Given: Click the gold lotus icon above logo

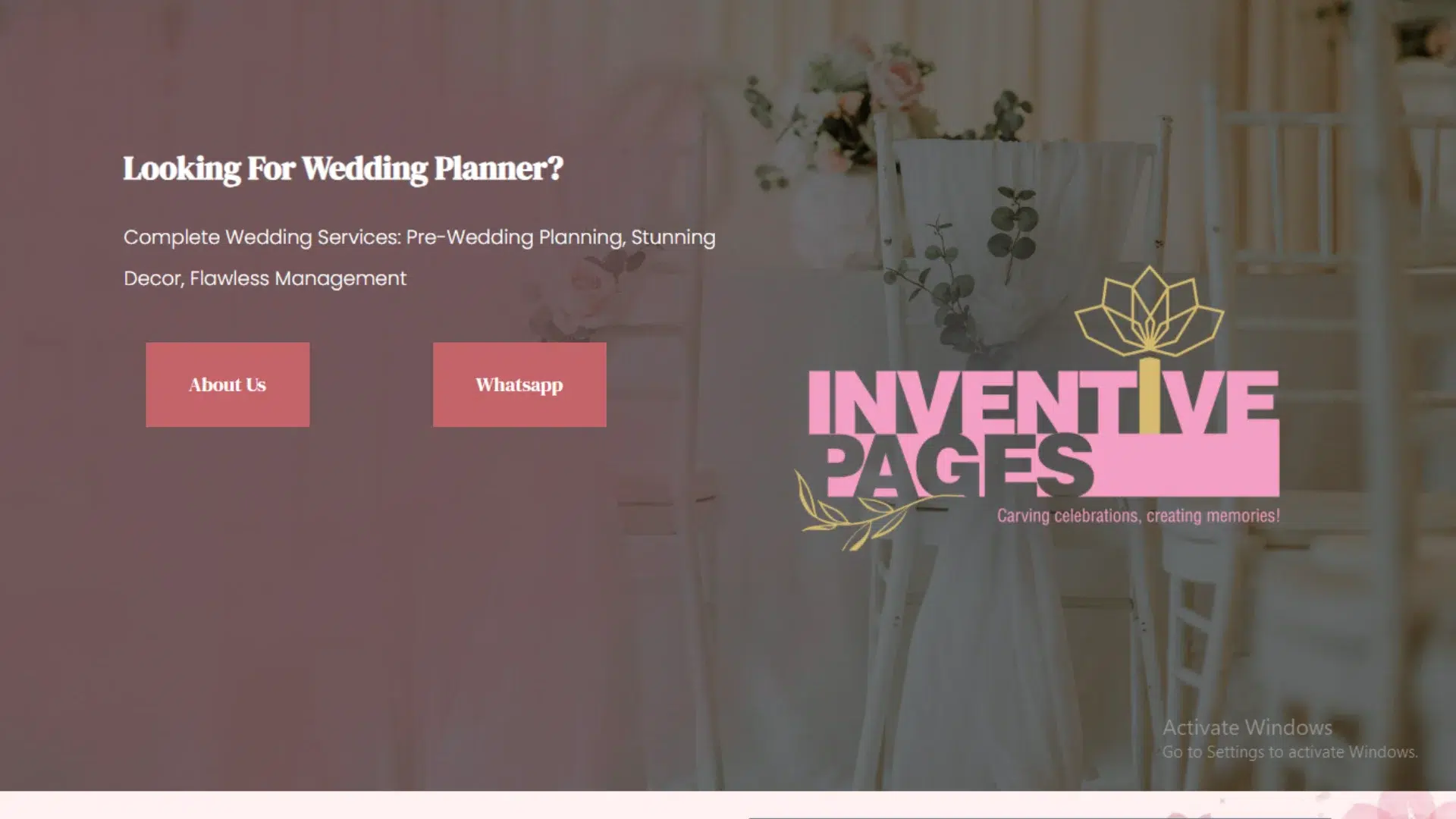Looking at the screenshot, I should click(x=1149, y=311).
